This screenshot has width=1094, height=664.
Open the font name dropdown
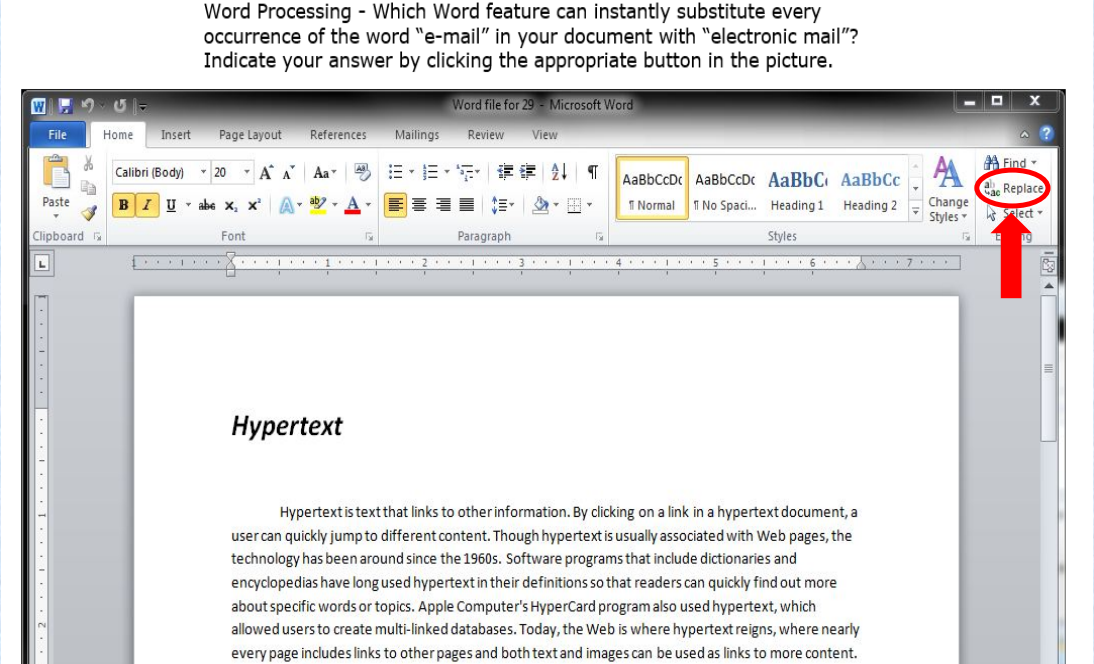(204, 172)
